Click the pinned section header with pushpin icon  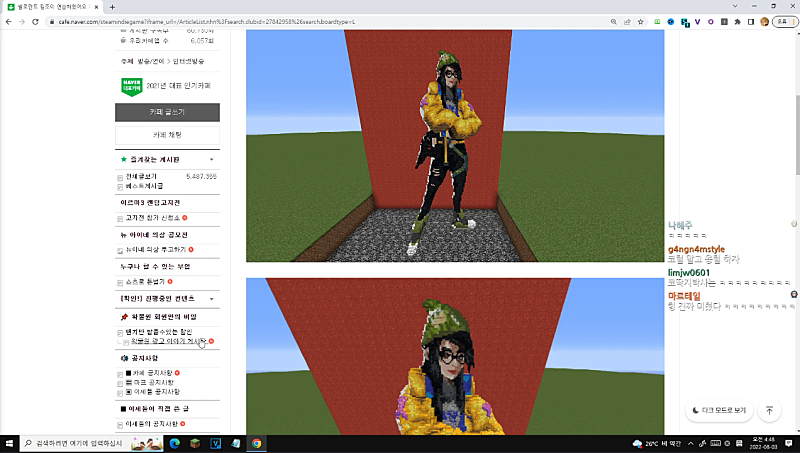pos(159,317)
